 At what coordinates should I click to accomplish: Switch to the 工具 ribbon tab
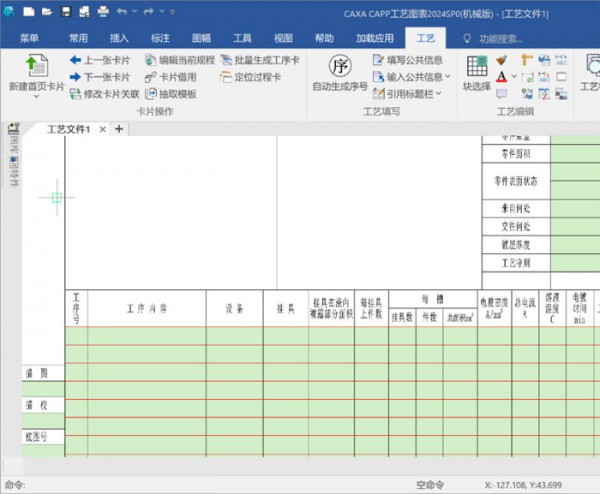coord(242,38)
